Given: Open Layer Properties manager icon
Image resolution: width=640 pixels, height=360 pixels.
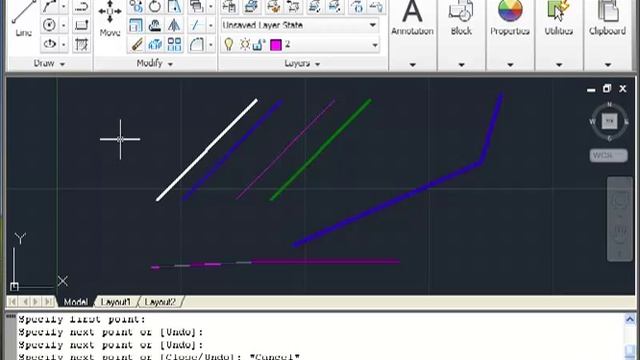Looking at the screenshot, I should 230,6.
